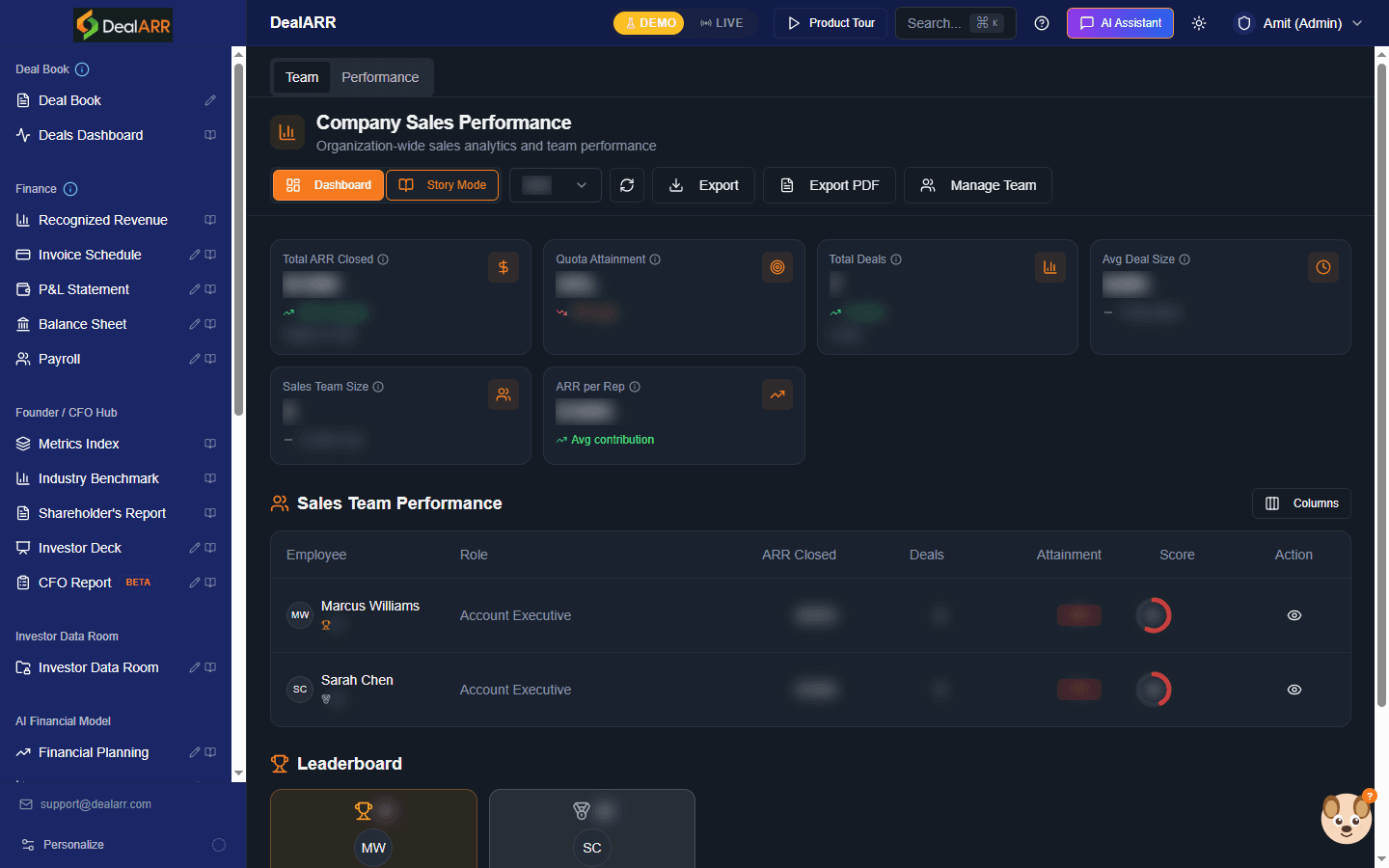Click Sales Team Size info icon
Viewport: 1389px width, 868px height.
click(378, 387)
